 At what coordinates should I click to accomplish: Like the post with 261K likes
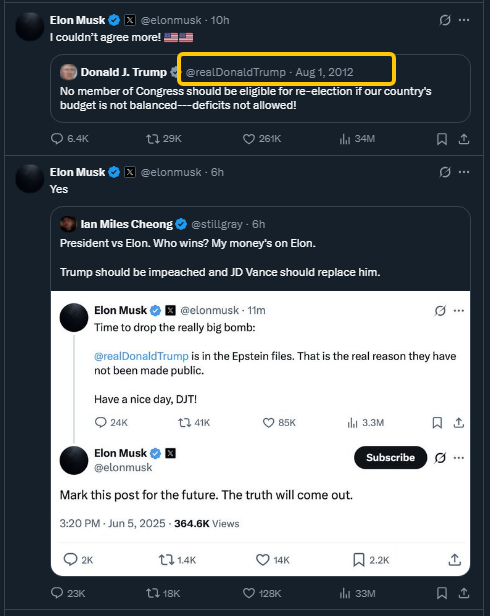click(262, 139)
